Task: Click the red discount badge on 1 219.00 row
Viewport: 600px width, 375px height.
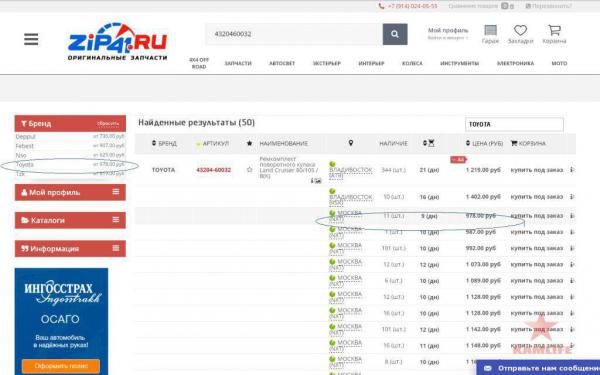Action: click(x=458, y=159)
